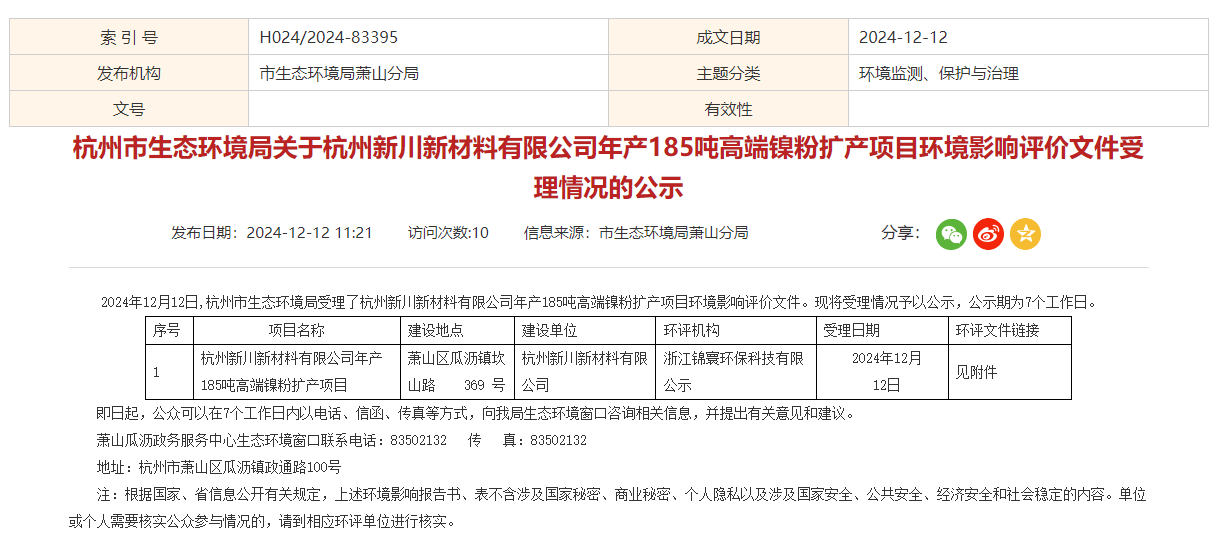Viewport: 1219px width, 533px height.
Task: Share the notice via Weibo icon
Action: [x=988, y=234]
